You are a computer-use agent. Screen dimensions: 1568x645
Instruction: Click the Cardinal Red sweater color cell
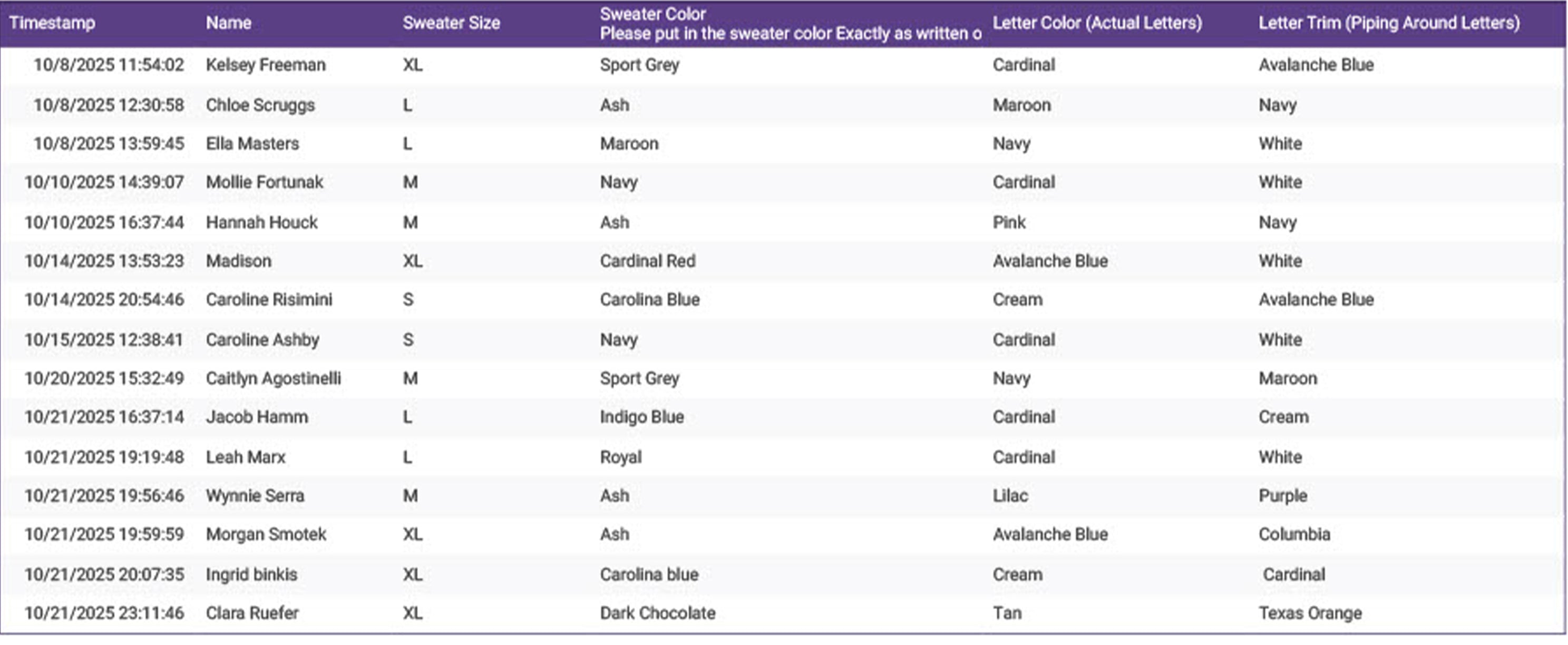point(647,262)
